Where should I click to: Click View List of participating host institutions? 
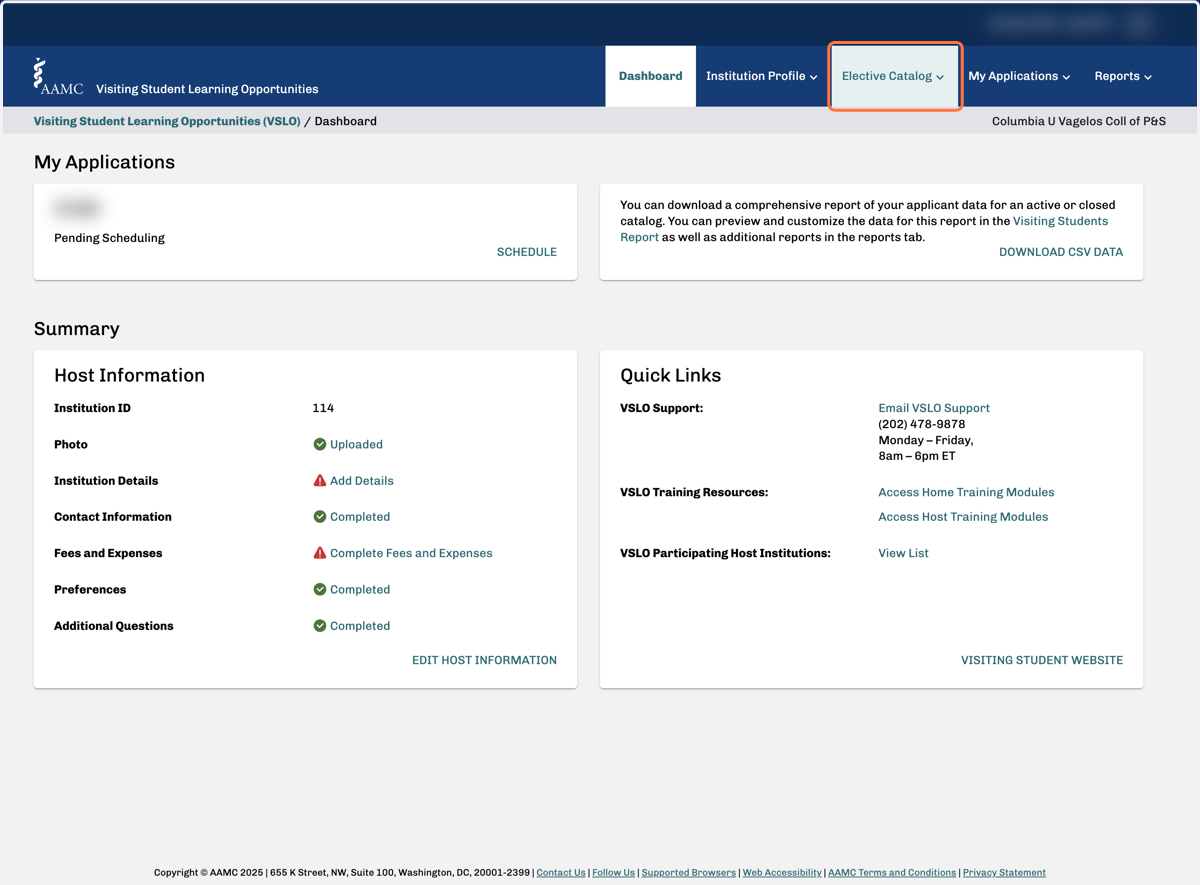click(903, 553)
